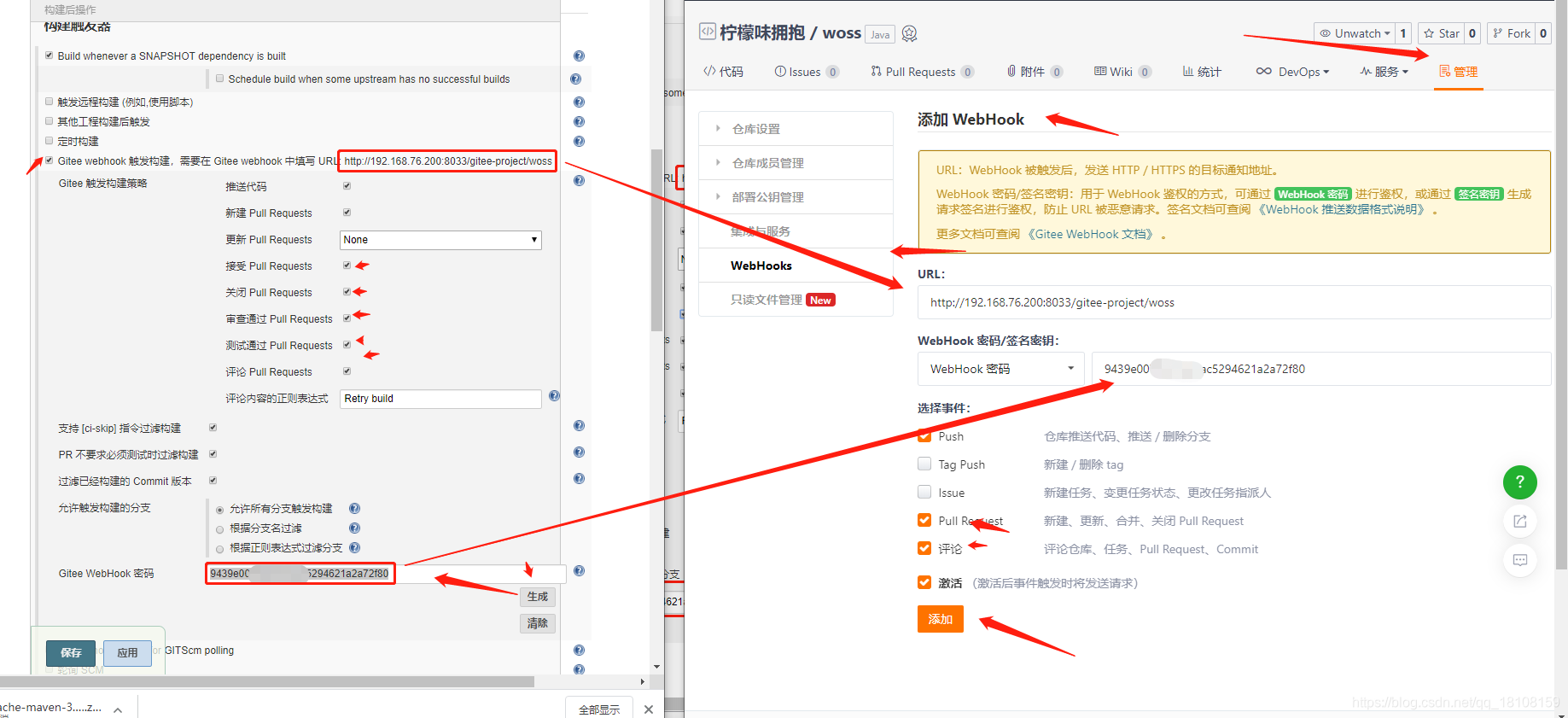Image resolution: width=1568 pixels, height=718 pixels.
Task: Toggle Gitee webhook 触发构建 checkbox
Action: [x=49, y=161]
